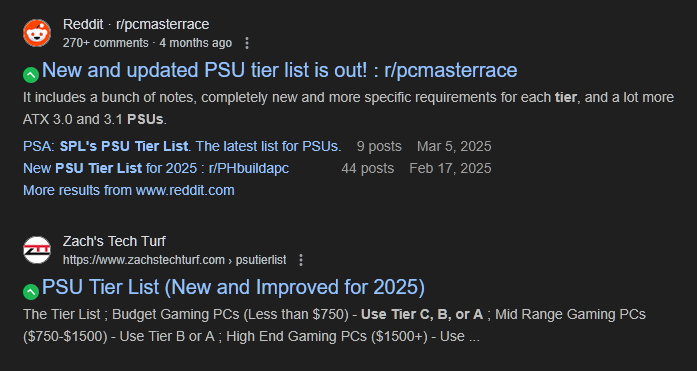Open 'PSU Tier List (New and Improved for 2025)'

[x=233, y=287]
